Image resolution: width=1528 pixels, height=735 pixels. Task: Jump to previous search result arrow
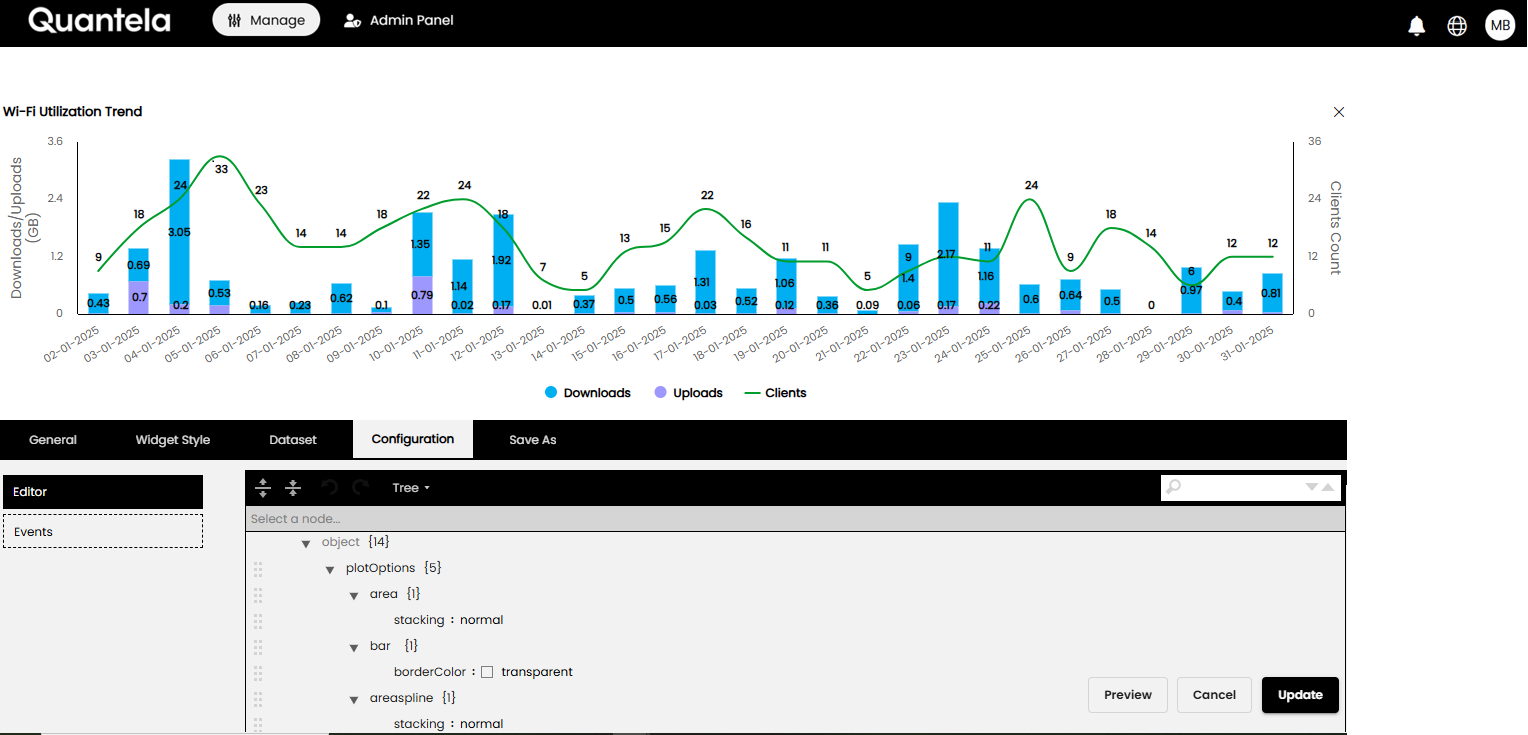pos(1328,488)
